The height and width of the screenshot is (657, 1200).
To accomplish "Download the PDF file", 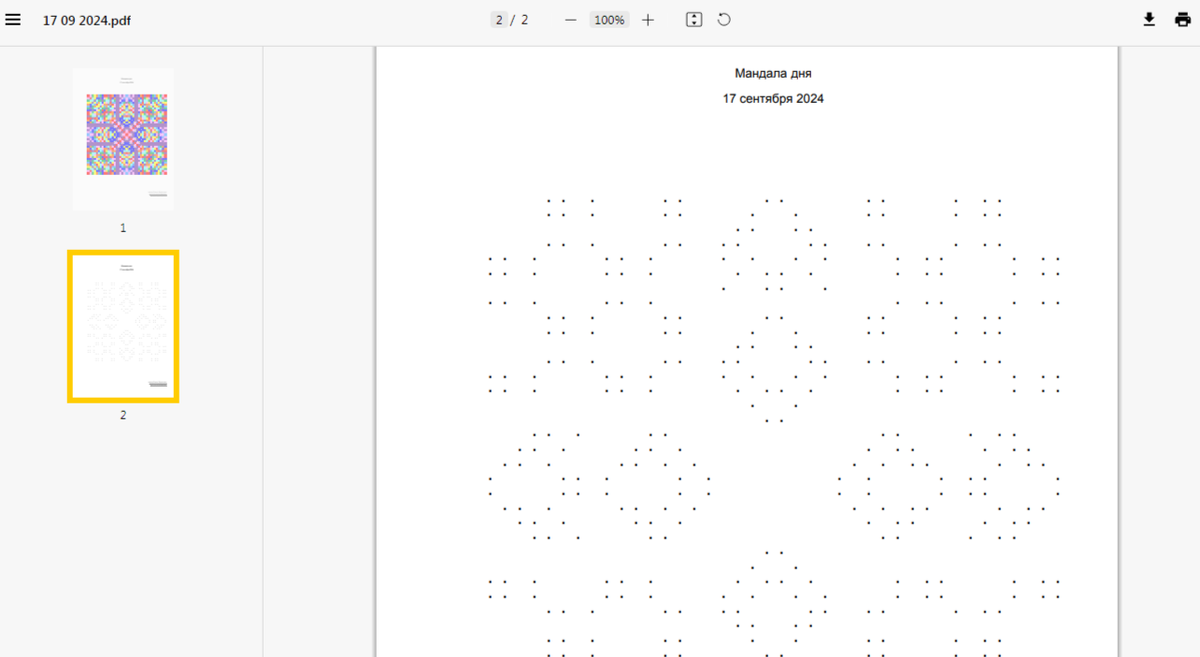I will 1149,20.
